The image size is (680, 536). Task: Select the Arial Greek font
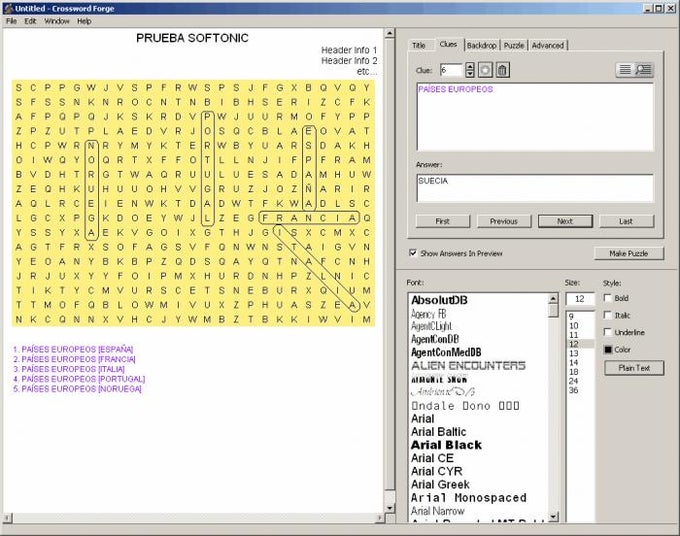pos(440,484)
